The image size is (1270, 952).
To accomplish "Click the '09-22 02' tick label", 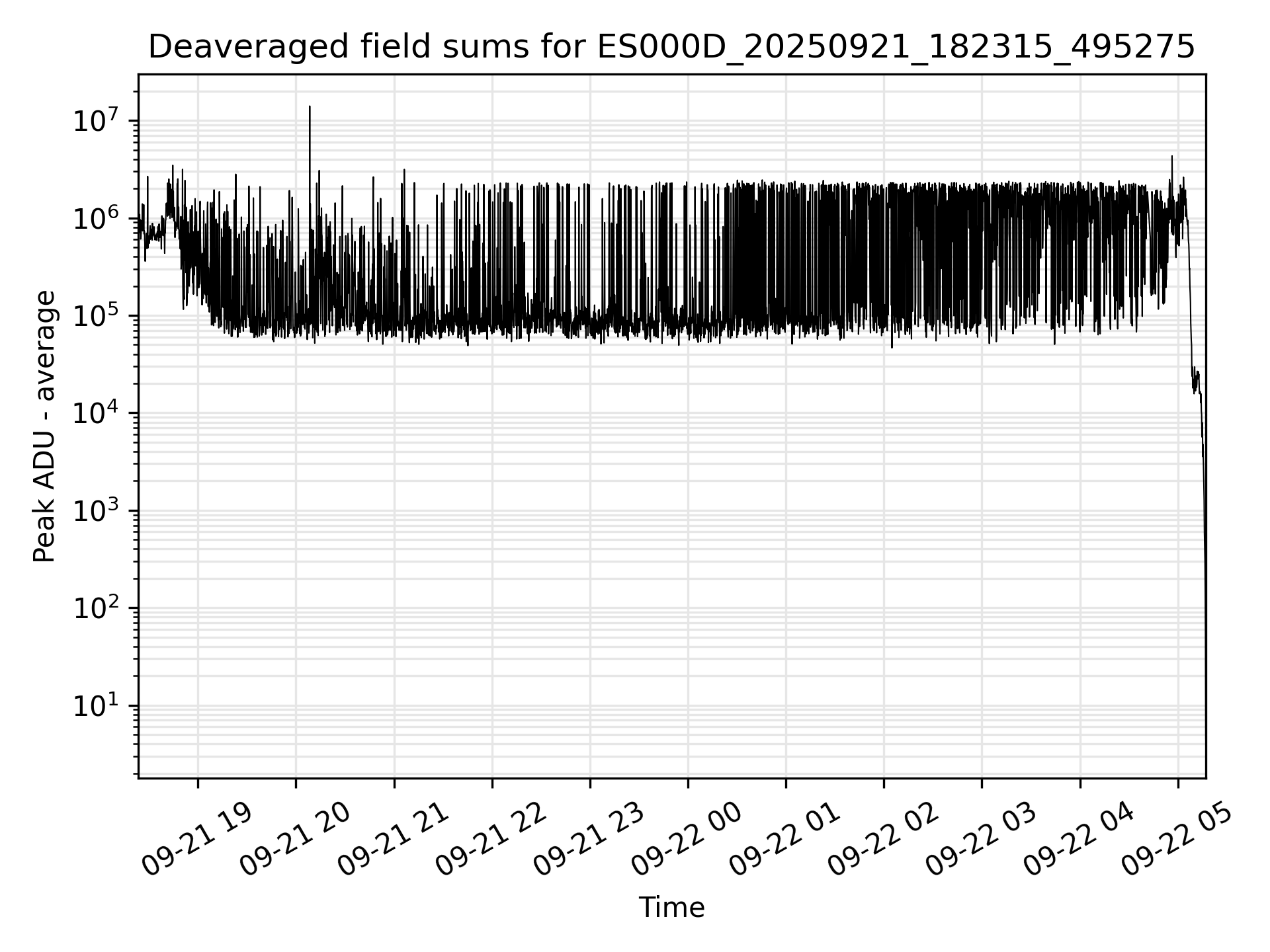I will click(x=884, y=840).
